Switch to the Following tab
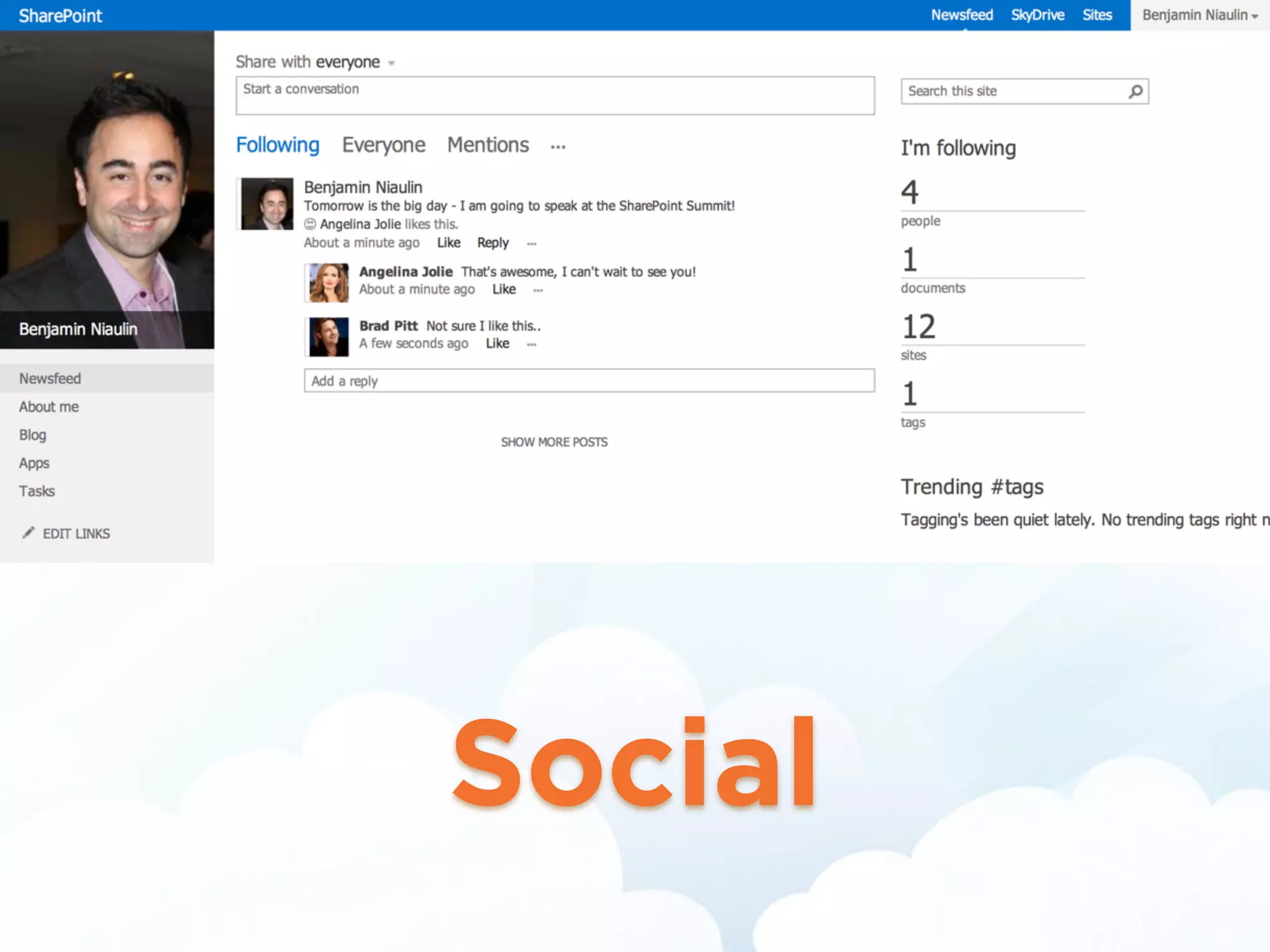1270x952 pixels. tap(278, 145)
